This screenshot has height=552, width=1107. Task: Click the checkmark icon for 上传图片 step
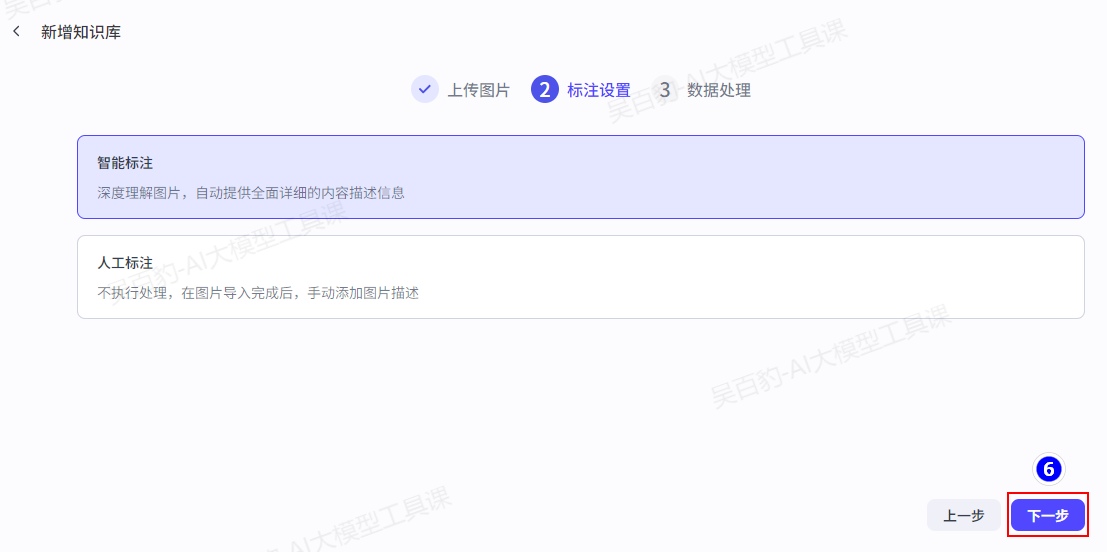425,90
